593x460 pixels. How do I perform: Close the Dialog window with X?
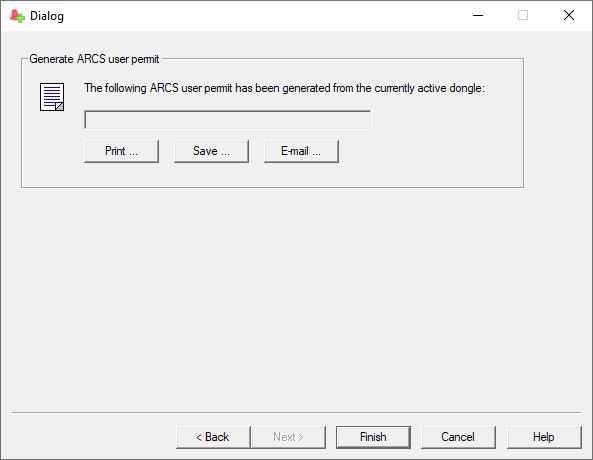point(568,16)
